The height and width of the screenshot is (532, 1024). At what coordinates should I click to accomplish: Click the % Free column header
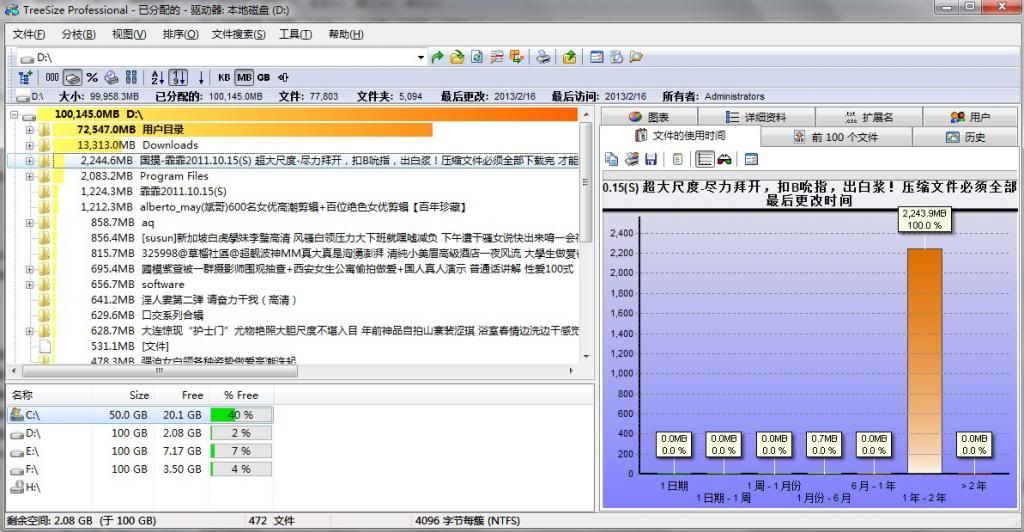point(240,395)
